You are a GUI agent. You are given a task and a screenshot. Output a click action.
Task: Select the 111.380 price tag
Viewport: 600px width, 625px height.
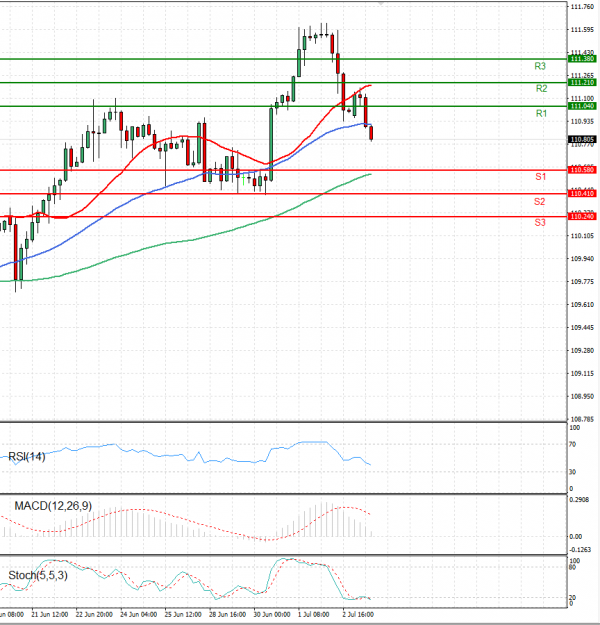coord(582,59)
